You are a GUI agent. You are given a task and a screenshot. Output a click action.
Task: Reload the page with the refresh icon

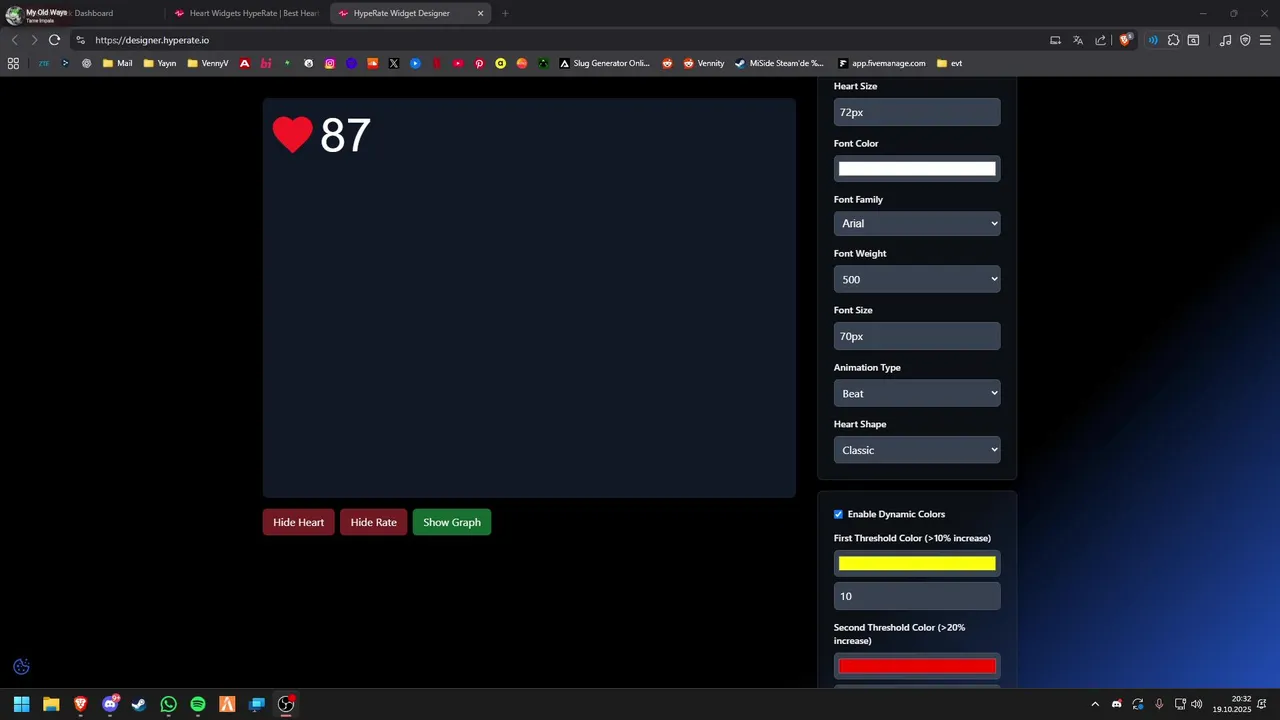pos(54,40)
